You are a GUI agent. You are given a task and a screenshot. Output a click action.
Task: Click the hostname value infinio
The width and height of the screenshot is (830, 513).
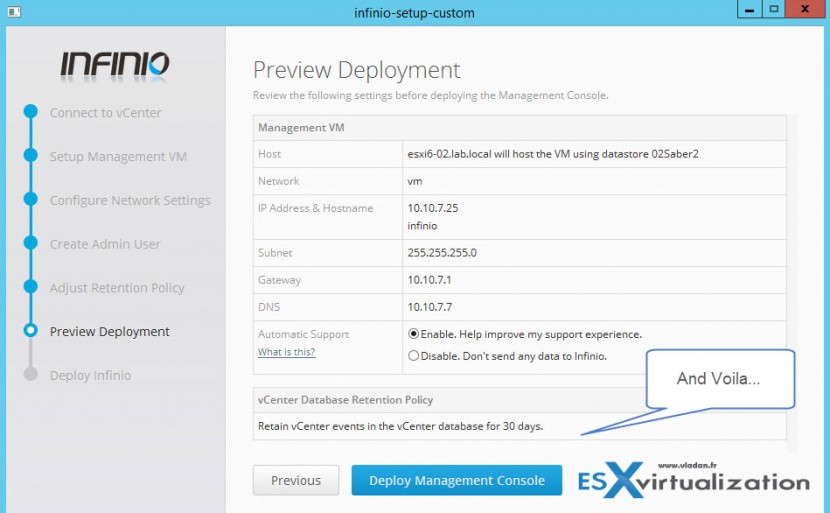(x=422, y=226)
